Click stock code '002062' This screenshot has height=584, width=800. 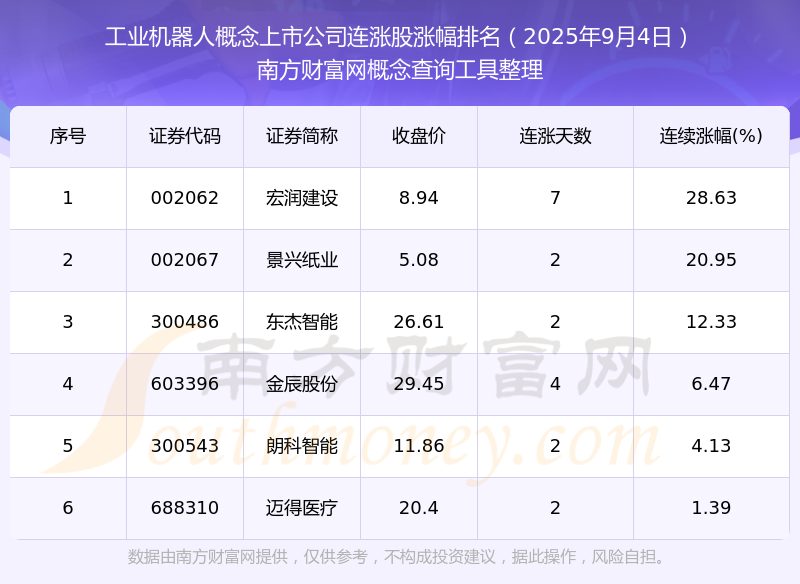pos(185,198)
